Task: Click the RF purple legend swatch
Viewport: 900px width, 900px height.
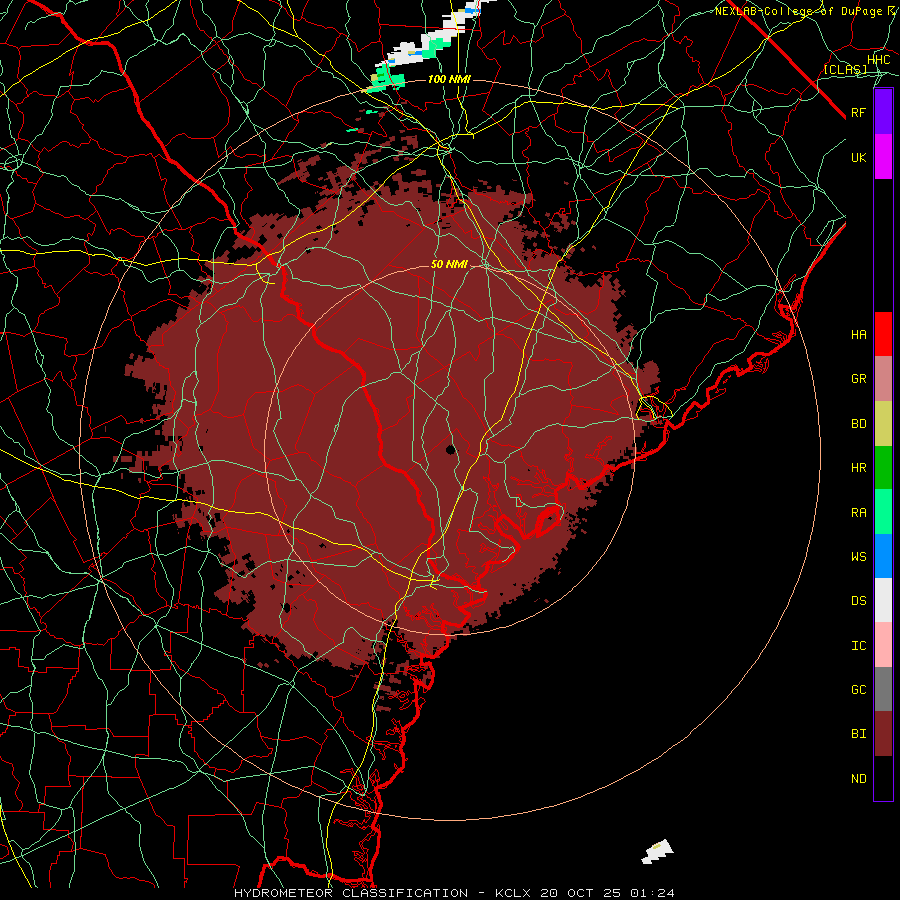Action: 883,112
